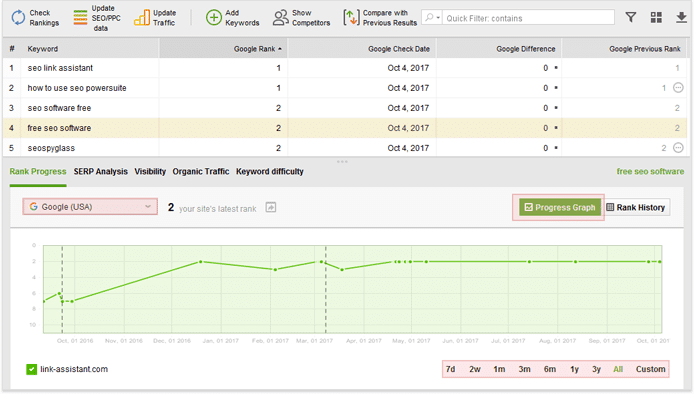Select keyword row free seo software
The image size is (694, 394).
click(x=346, y=127)
